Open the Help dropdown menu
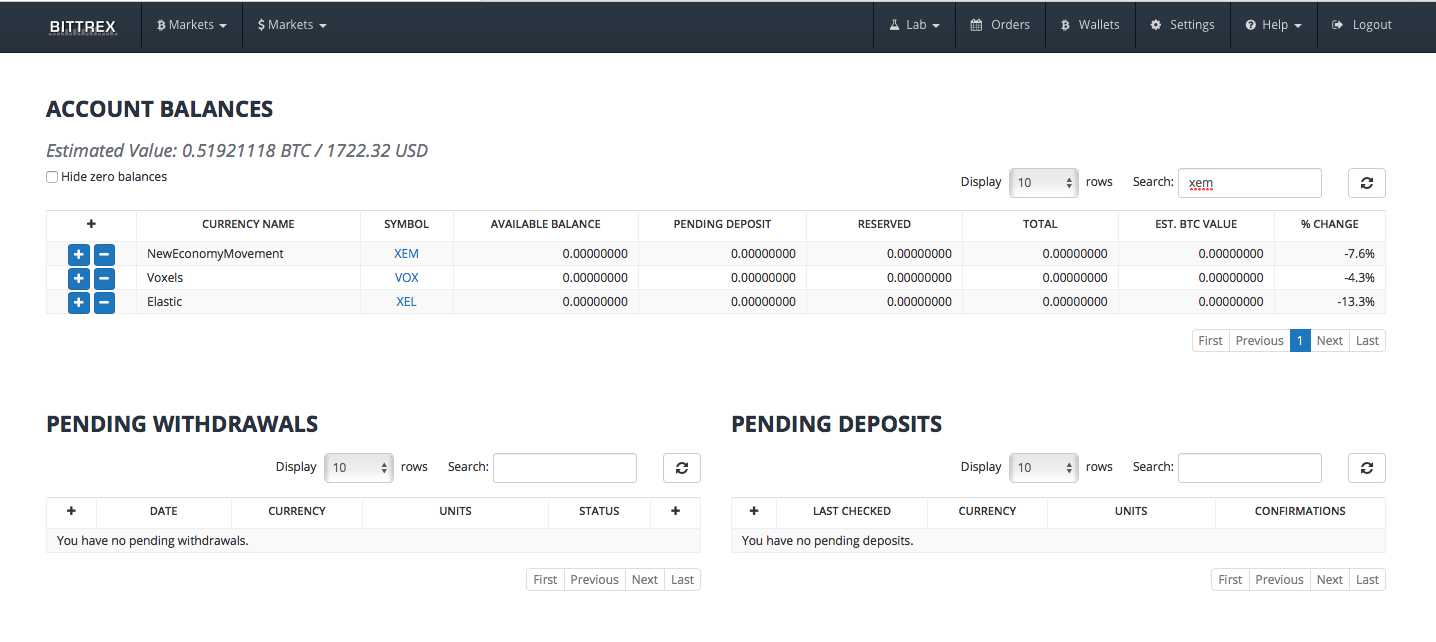The height and width of the screenshot is (642, 1436). click(x=1273, y=25)
